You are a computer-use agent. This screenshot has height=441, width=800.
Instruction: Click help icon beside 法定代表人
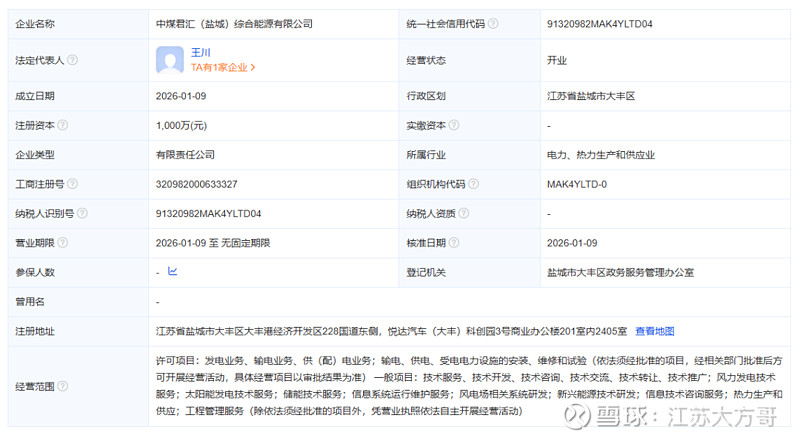(72, 60)
